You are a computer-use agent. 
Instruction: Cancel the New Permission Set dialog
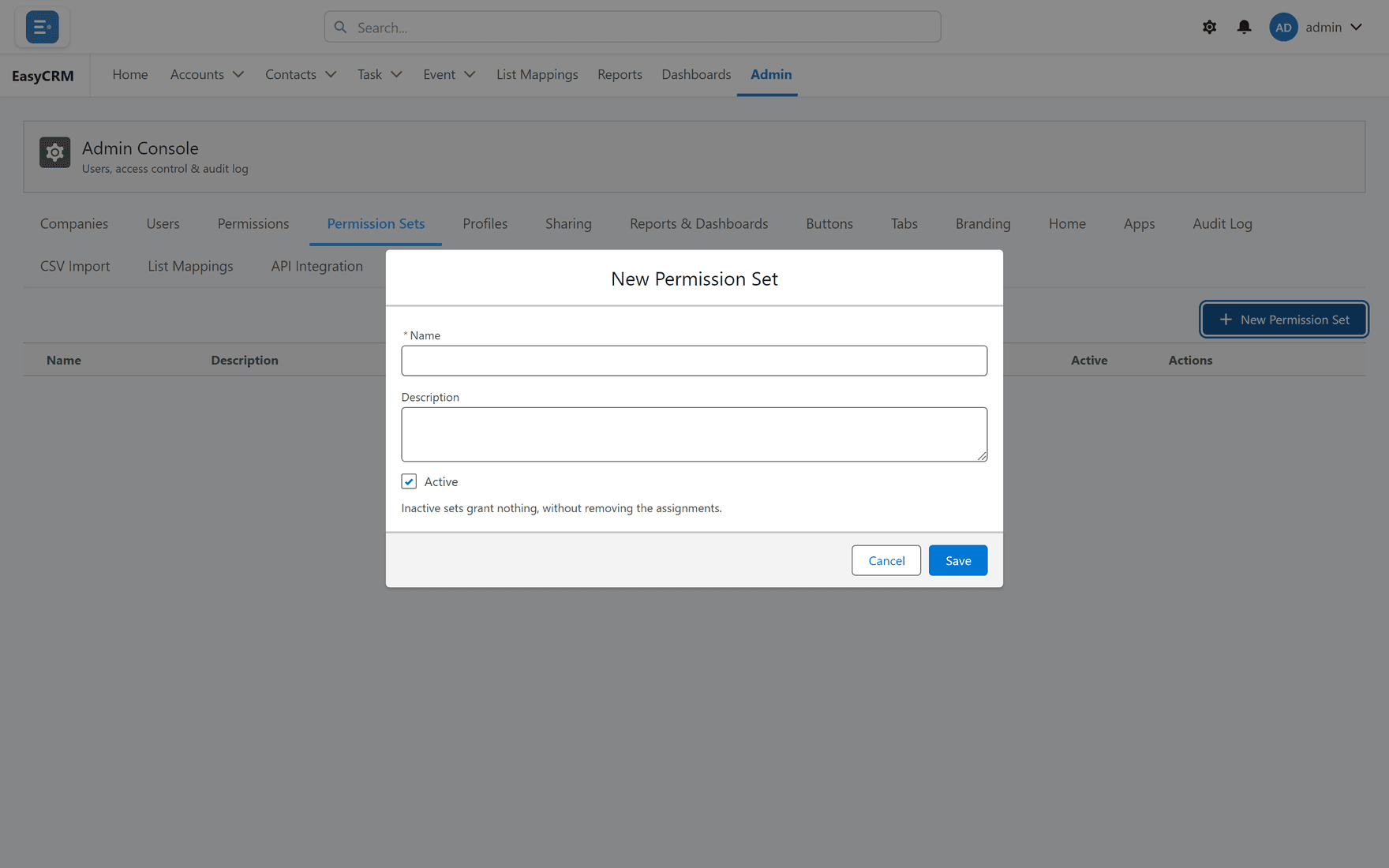pyautogui.click(x=886, y=560)
